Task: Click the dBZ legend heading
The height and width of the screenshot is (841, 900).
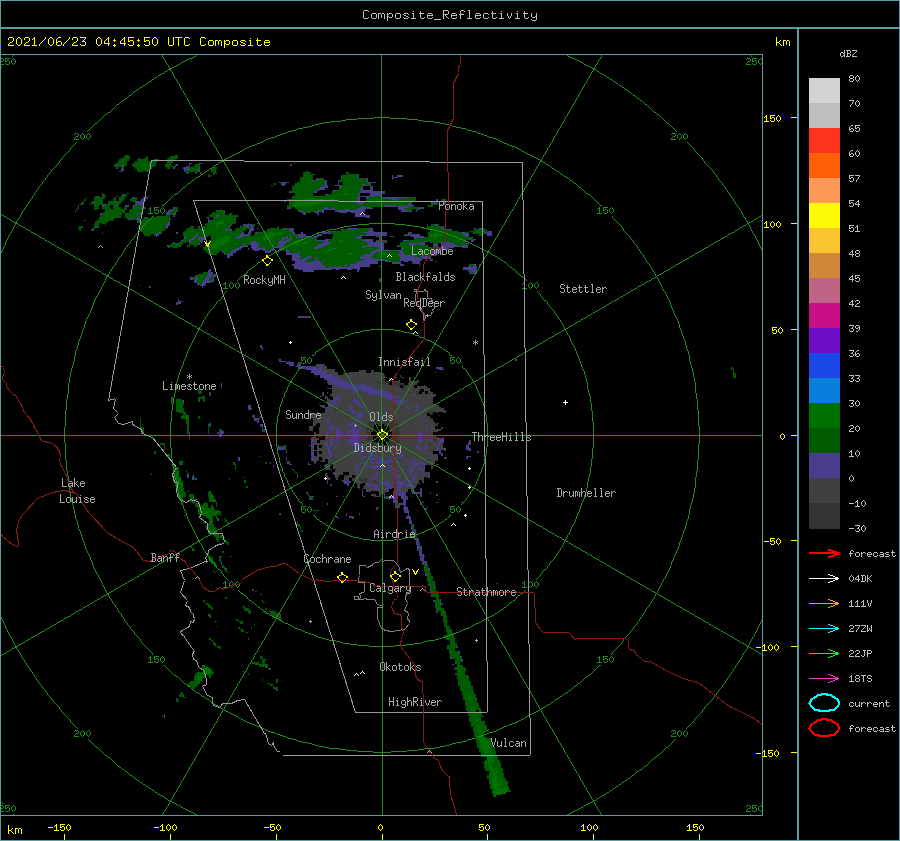Action: coord(848,53)
